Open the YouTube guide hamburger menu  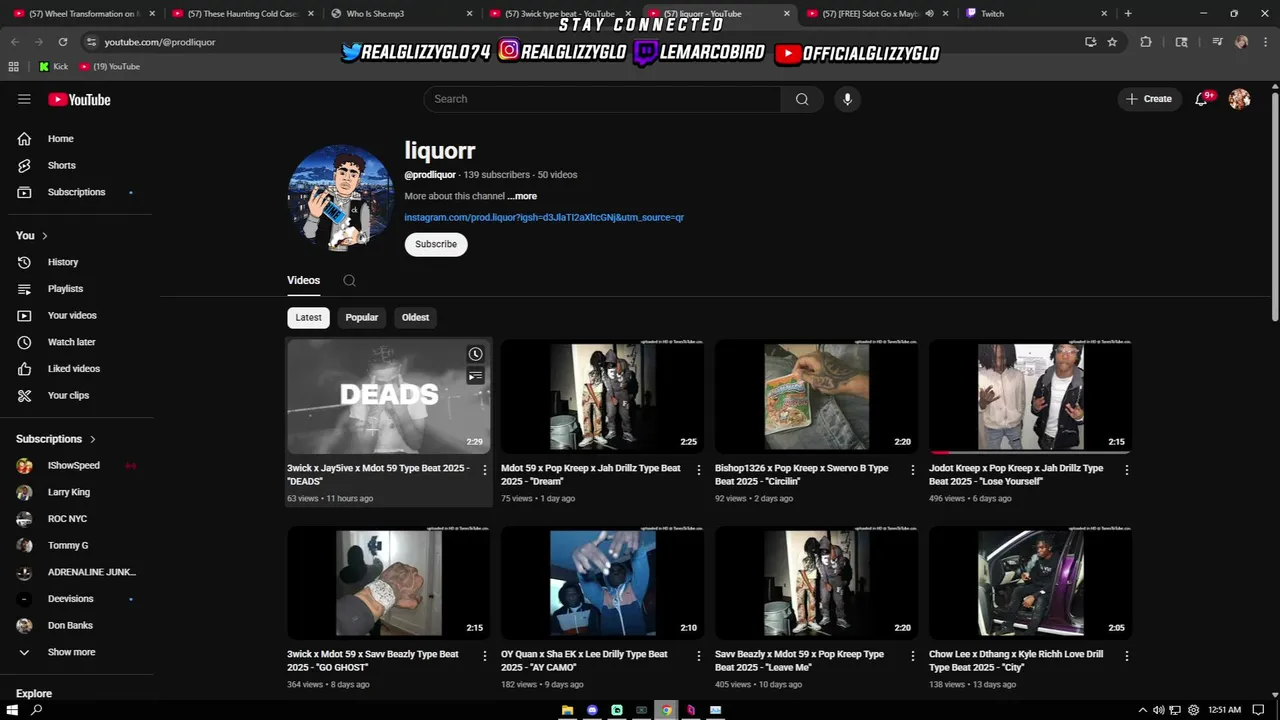[24, 99]
